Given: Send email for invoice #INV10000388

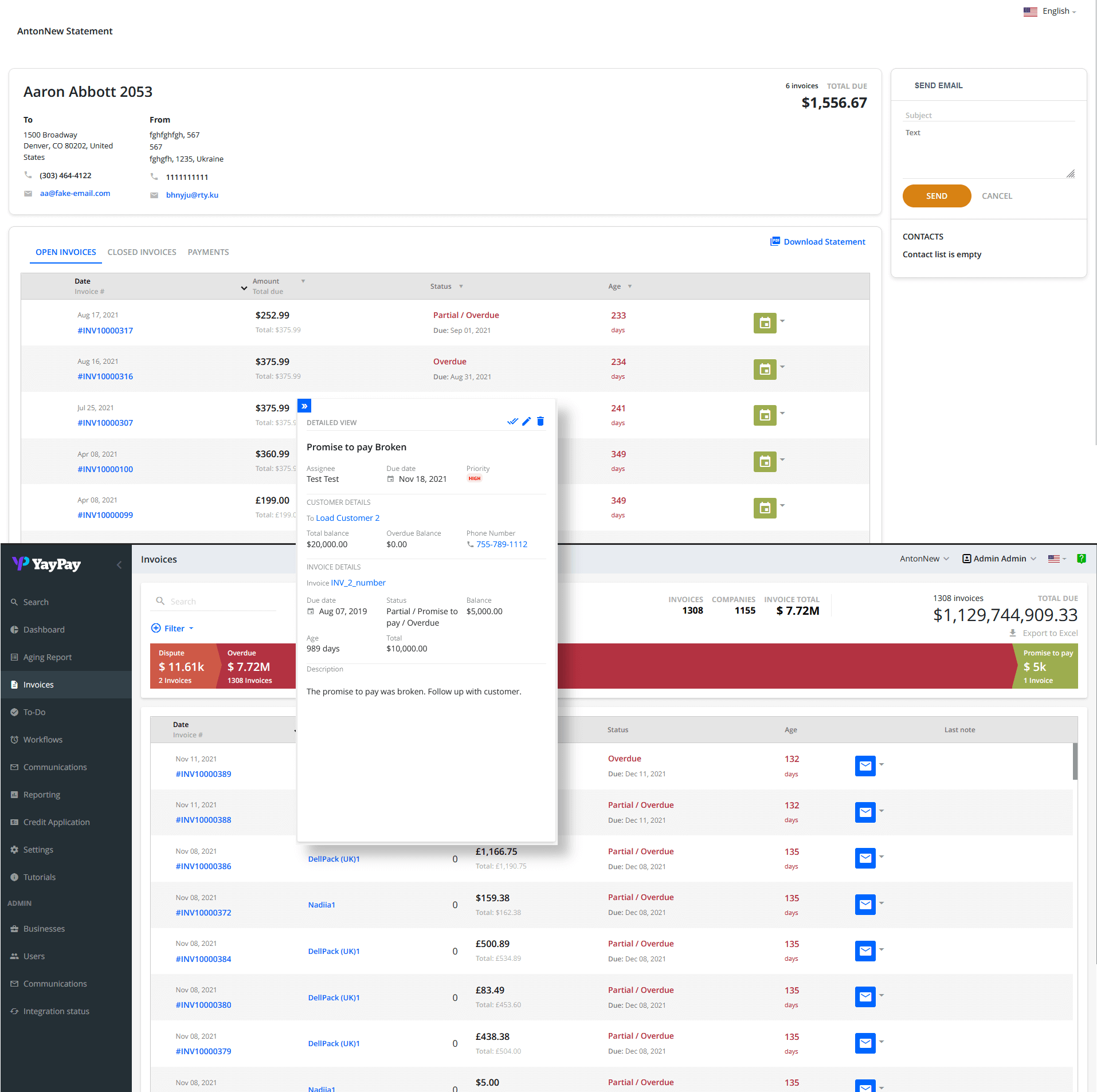Looking at the screenshot, I should pos(865,812).
